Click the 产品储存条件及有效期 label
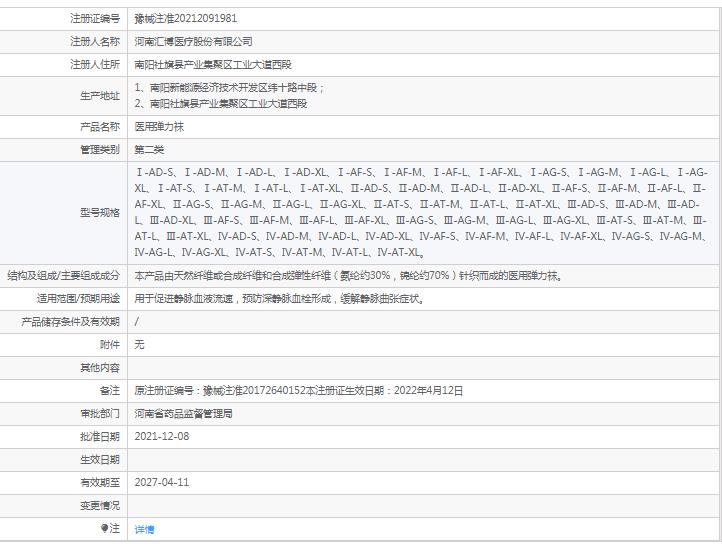722x549 pixels. tap(70, 322)
